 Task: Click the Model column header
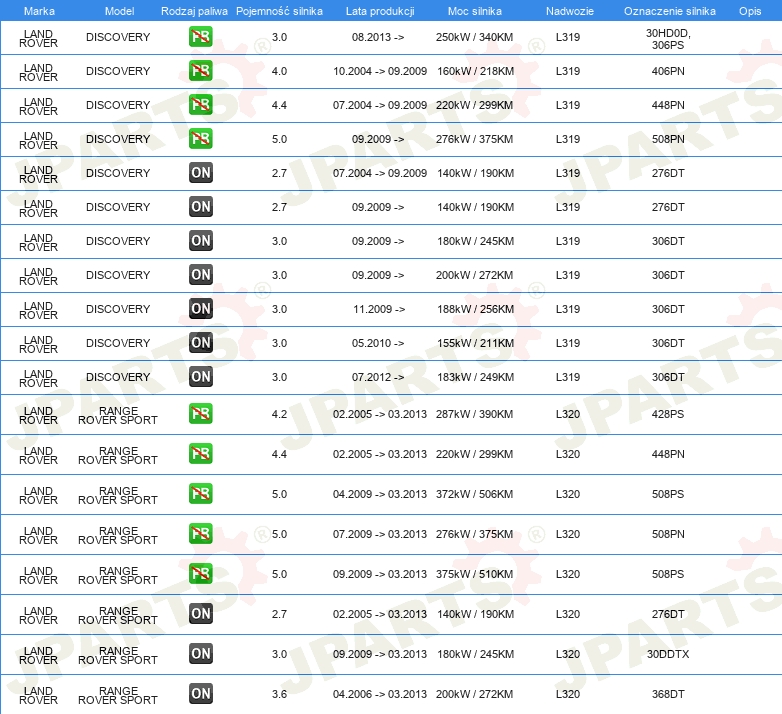[119, 11]
